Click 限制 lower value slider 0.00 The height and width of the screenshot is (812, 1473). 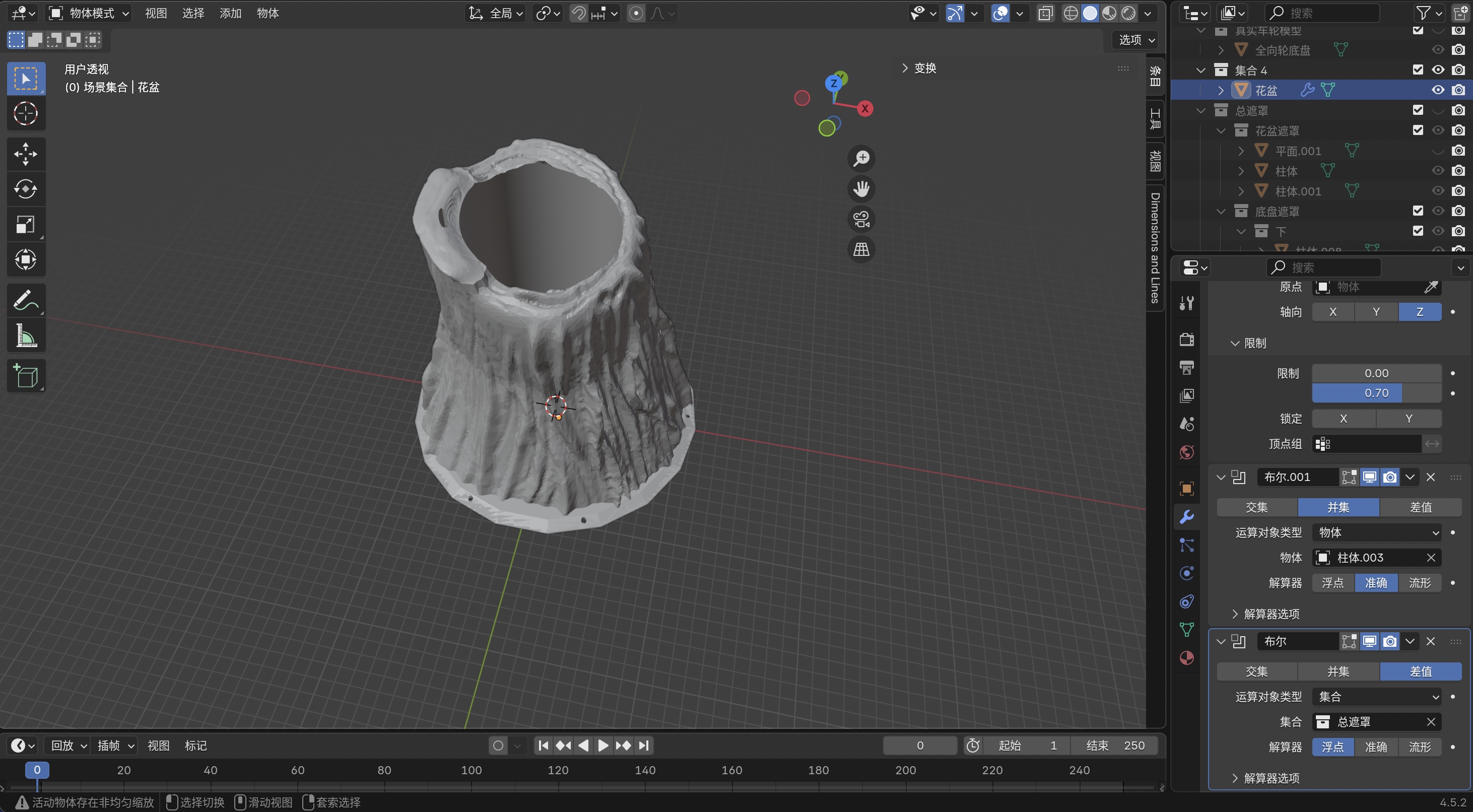pyautogui.click(x=1376, y=373)
